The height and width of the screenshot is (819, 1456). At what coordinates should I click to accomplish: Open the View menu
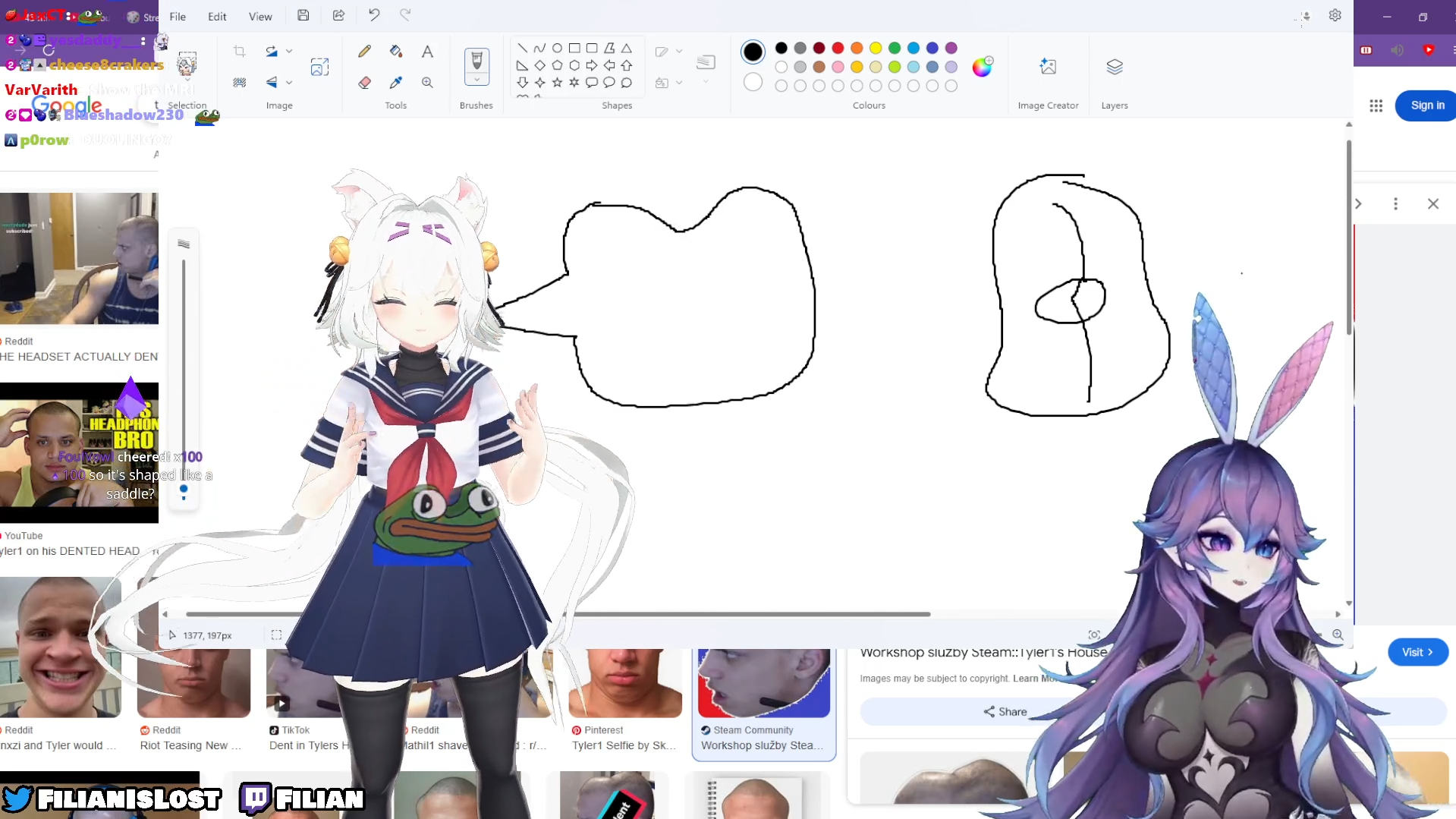click(260, 16)
